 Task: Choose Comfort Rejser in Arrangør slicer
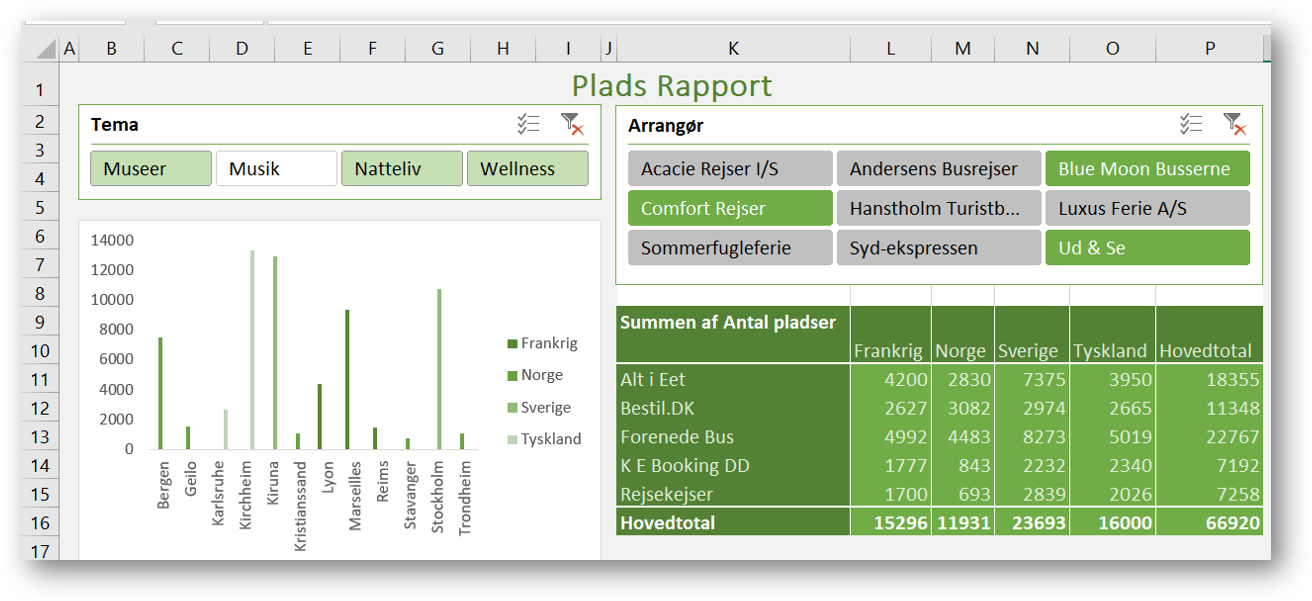730,208
